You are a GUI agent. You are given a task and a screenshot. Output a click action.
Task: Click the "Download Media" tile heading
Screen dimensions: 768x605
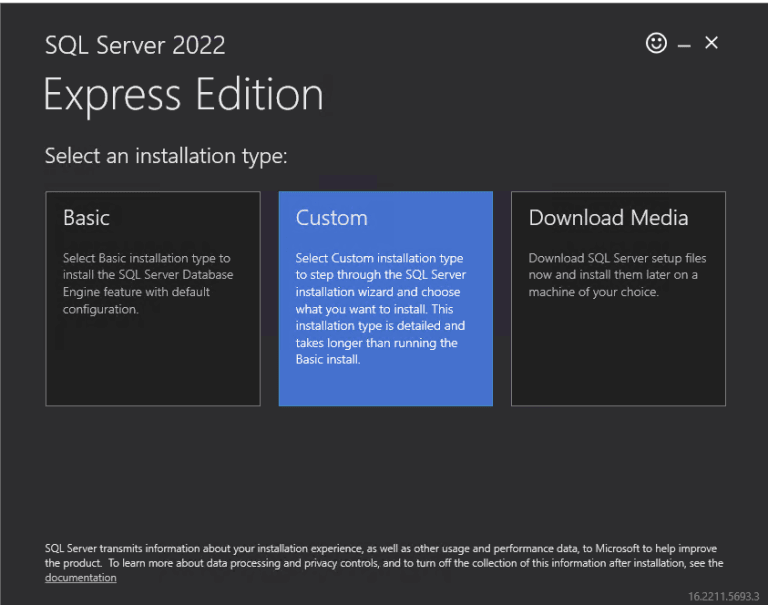(x=608, y=218)
